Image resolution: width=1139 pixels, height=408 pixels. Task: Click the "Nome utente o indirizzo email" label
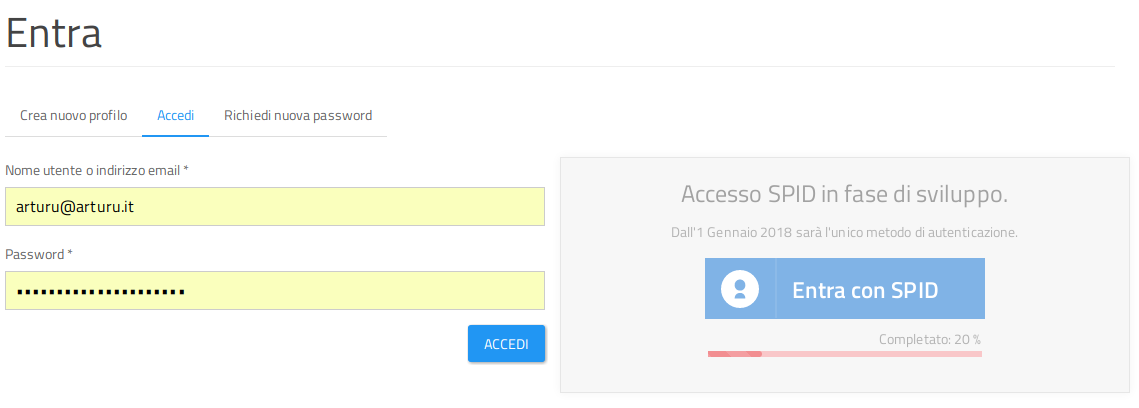coord(92,170)
